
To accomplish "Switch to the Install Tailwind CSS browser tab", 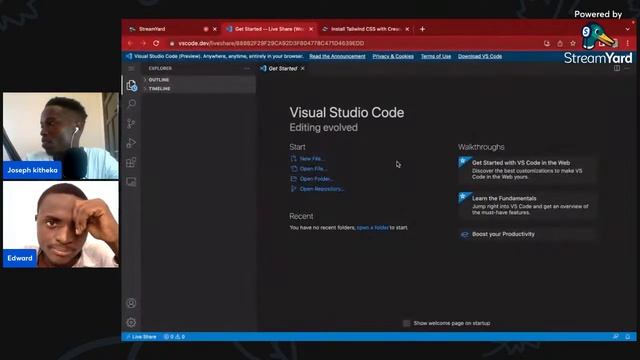I will 365,29.
